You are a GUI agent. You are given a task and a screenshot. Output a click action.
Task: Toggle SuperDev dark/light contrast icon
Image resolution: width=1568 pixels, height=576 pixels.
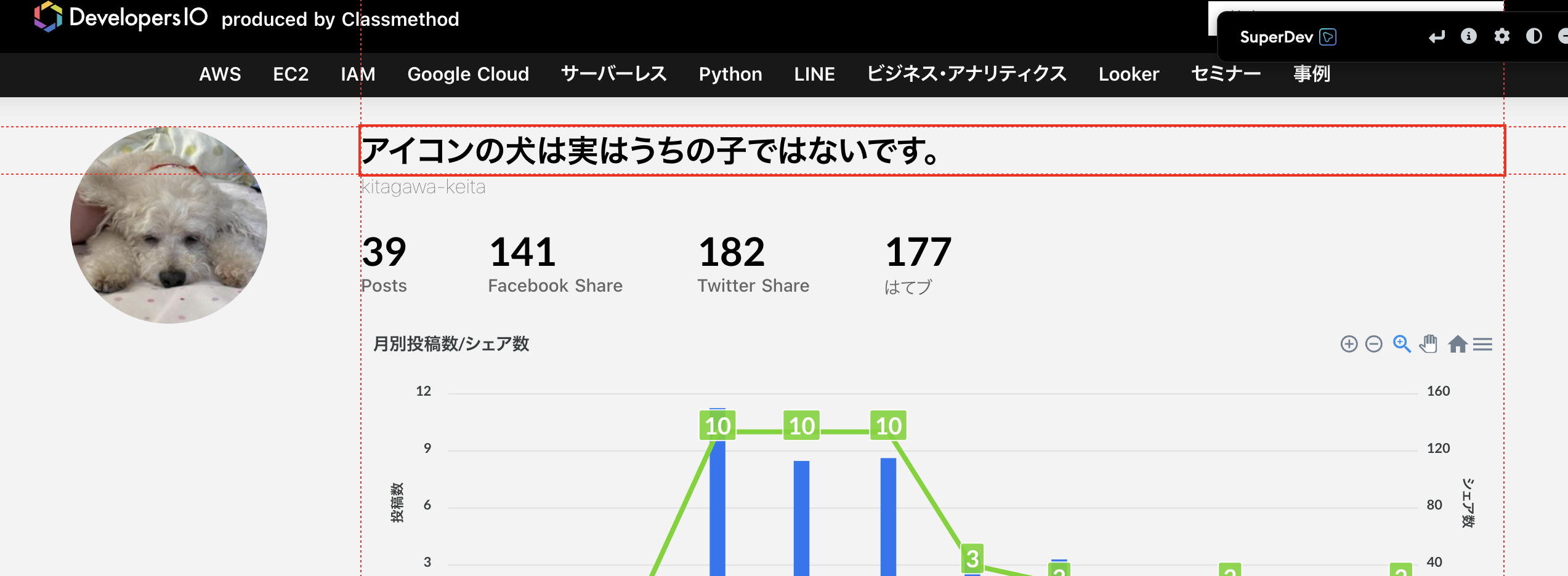[x=1534, y=36]
